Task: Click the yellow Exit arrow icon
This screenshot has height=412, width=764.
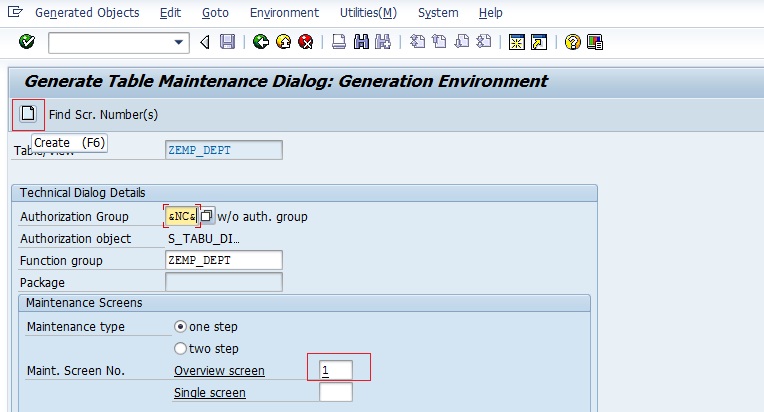Action: coord(283,42)
